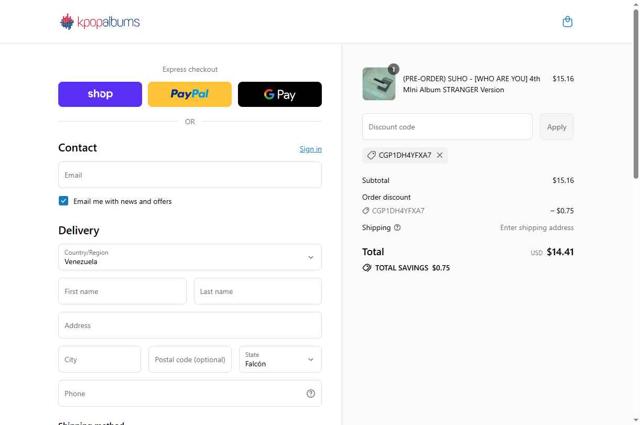Focus the Address field
Screen dimensions: 640x425
coord(190,325)
